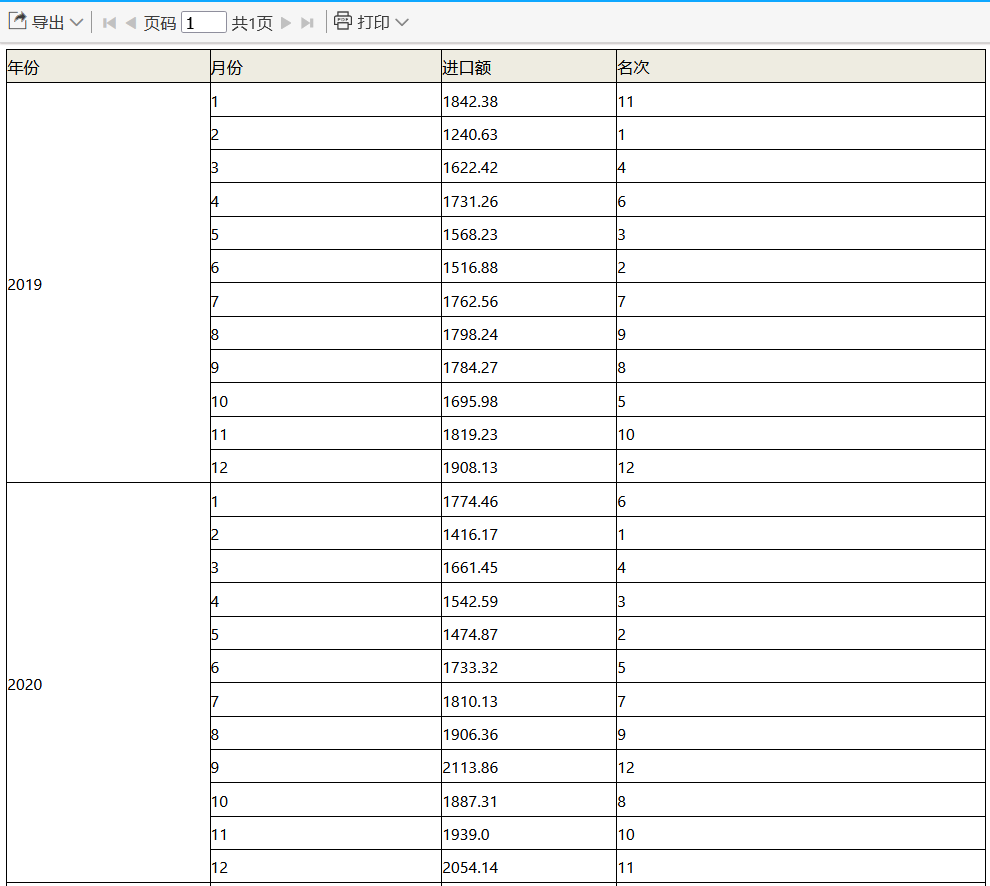
Task: Click the printer (打印) icon
Action: pyautogui.click(x=343, y=21)
